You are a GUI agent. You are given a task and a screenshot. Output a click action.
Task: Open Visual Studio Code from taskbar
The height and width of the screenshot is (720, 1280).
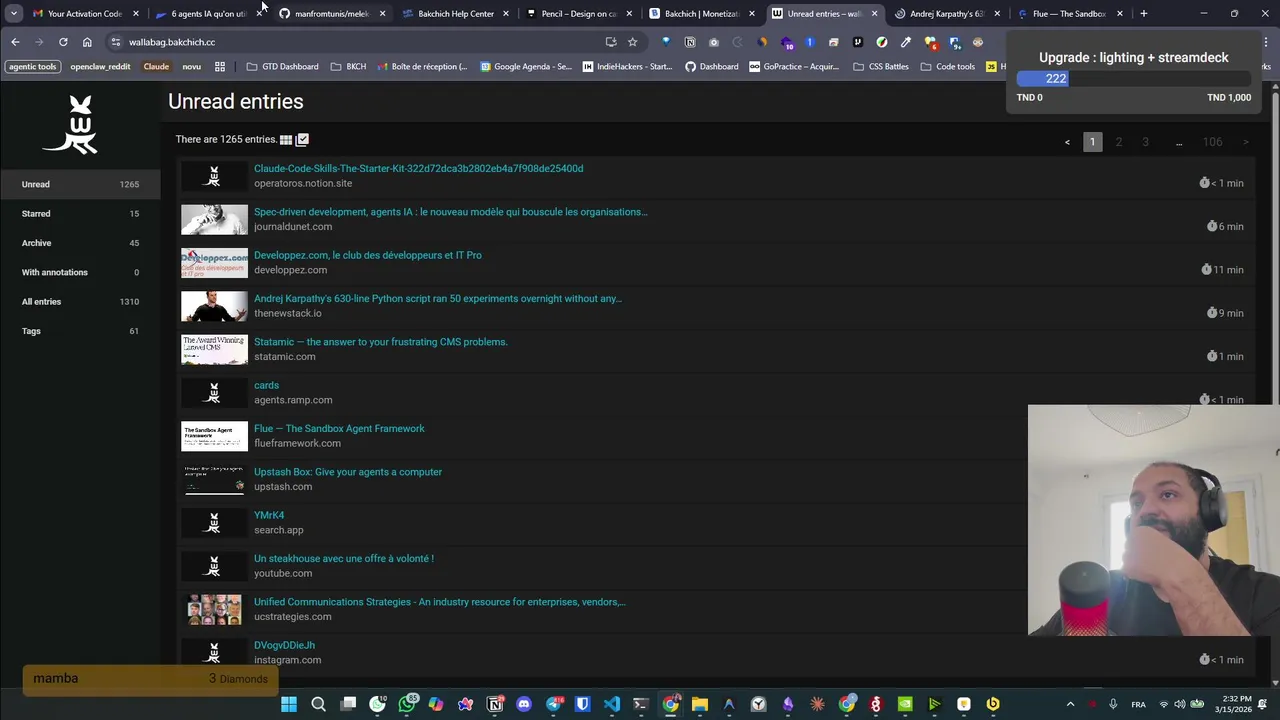pyautogui.click(x=612, y=704)
